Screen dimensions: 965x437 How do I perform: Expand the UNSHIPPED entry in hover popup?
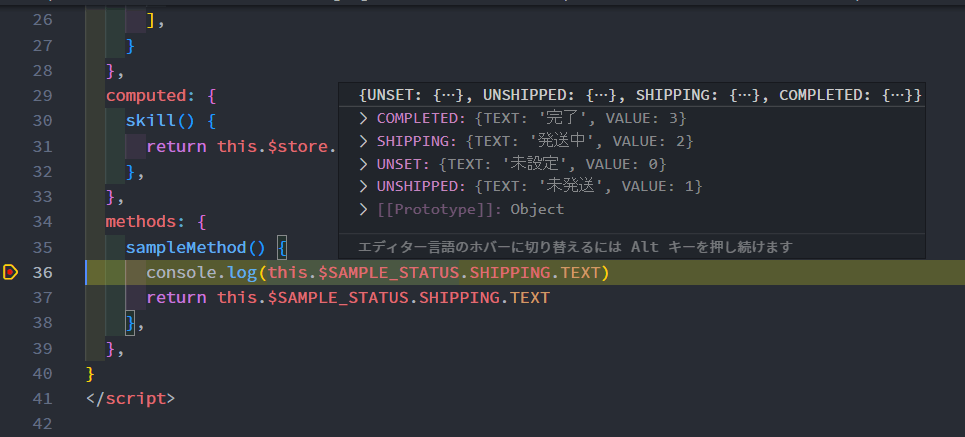[364, 186]
